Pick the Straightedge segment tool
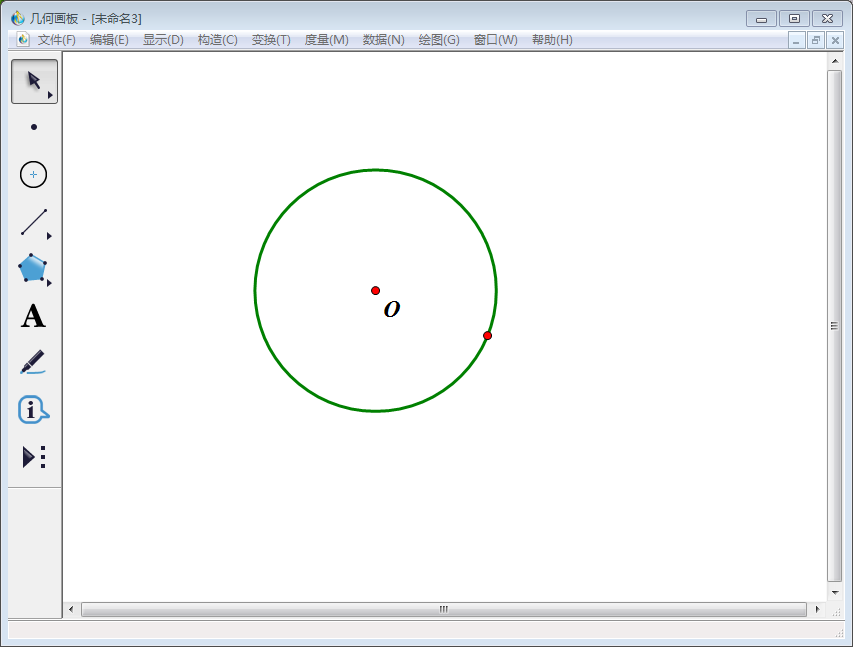The width and height of the screenshot is (853, 647). click(34, 222)
